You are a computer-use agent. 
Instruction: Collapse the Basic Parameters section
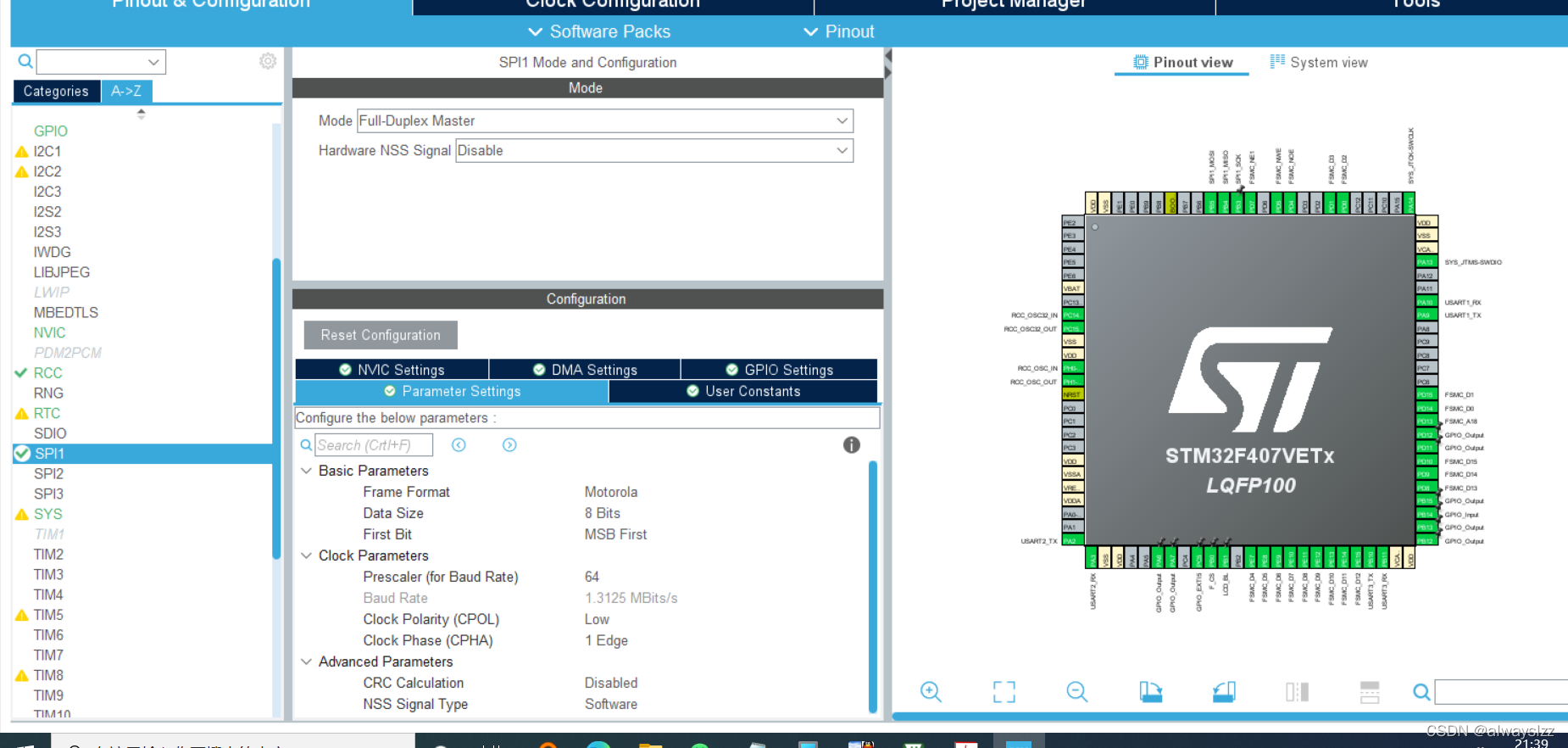(x=307, y=471)
